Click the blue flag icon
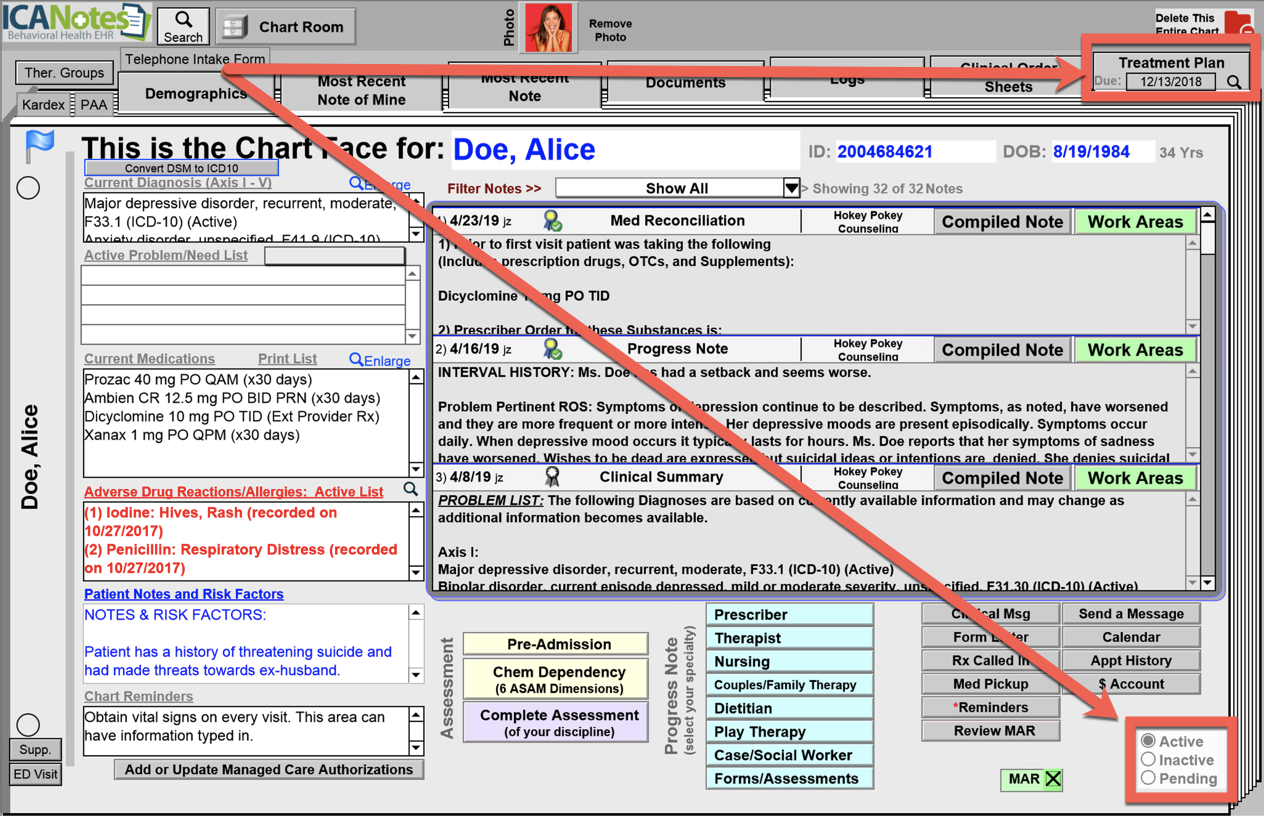The height and width of the screenshot is (816, 1264). (x=39, y=146)
